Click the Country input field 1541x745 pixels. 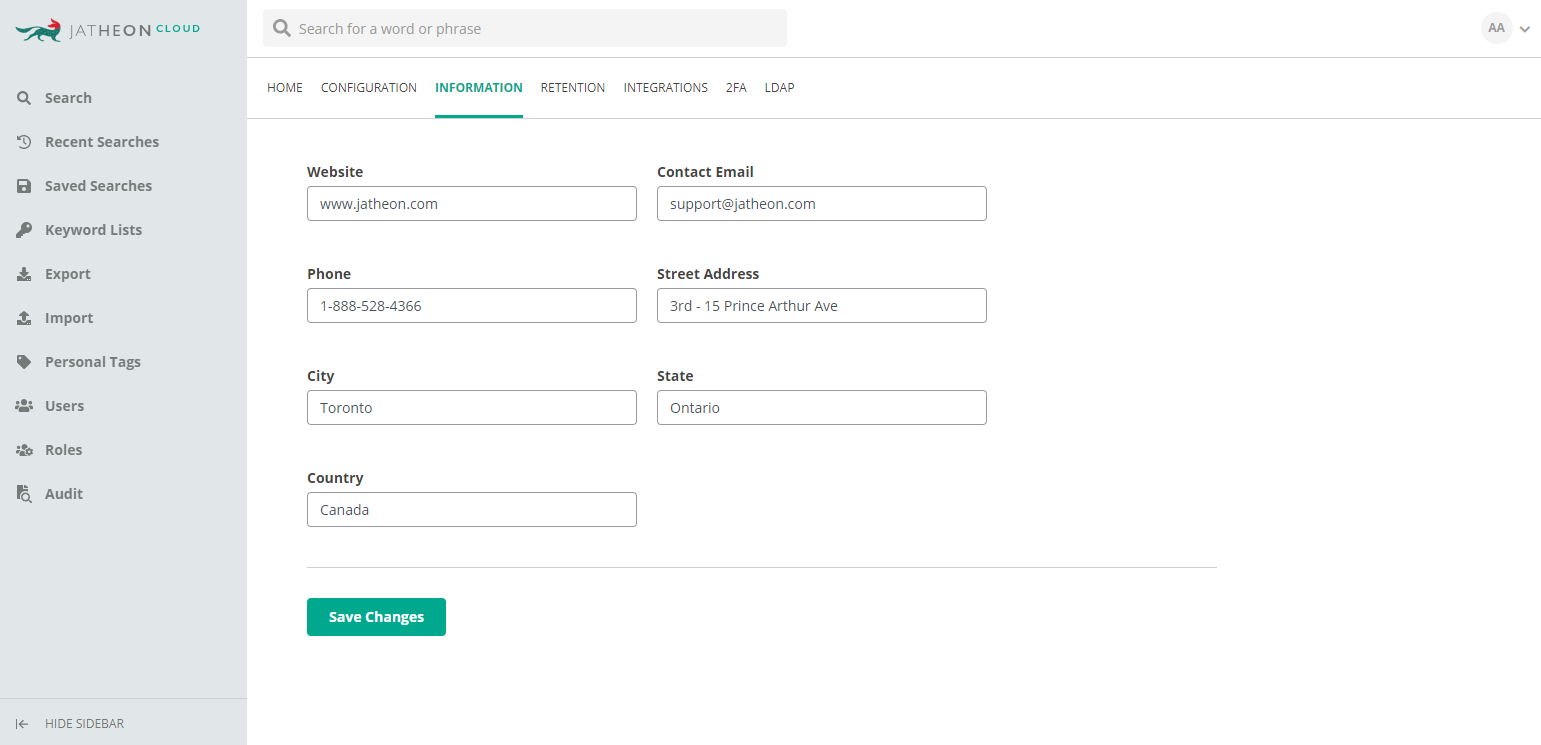[x=472, y=510]
